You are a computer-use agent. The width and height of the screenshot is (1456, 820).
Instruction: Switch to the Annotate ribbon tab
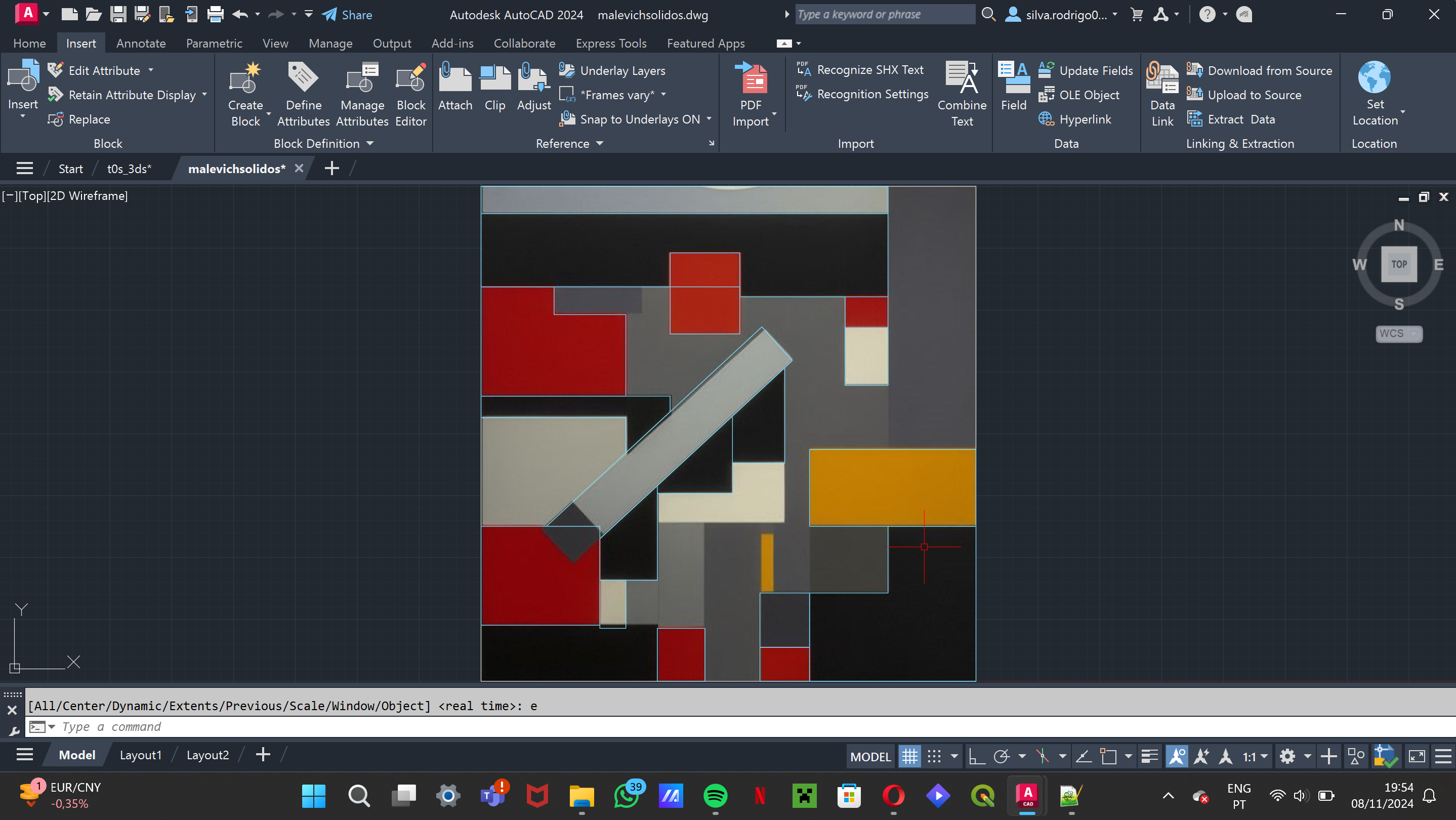141,43
